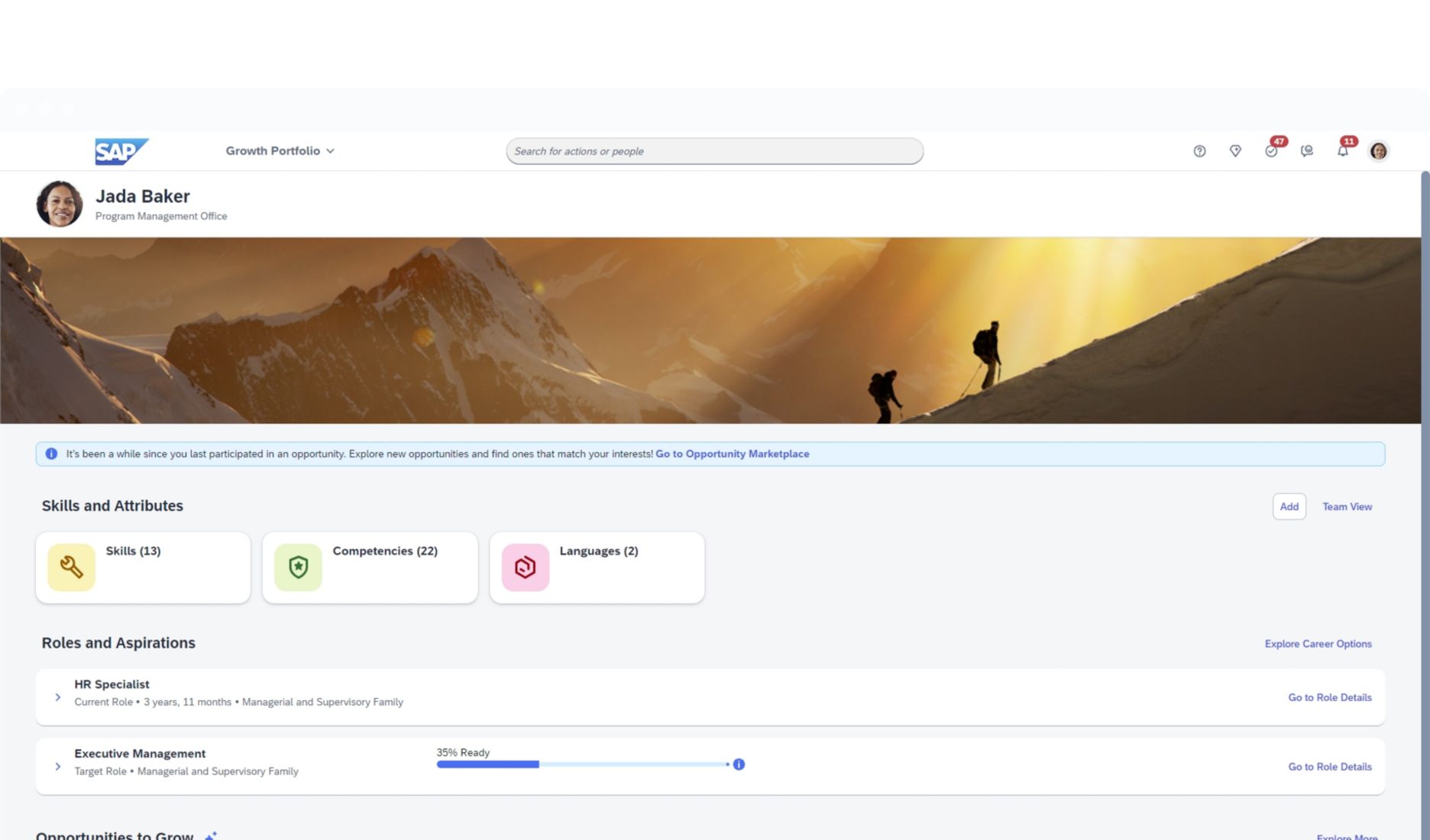
Task: Open the AI assistant chat icon
Action: (x=1307, y=151)
